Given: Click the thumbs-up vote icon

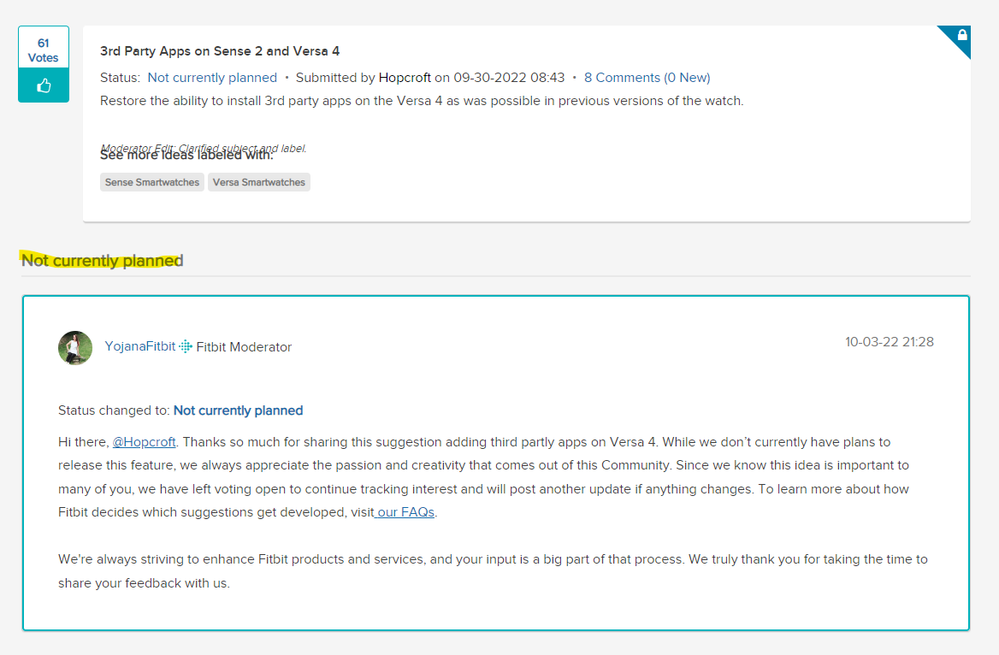Looking at the screenshot, I should (44, 86).
